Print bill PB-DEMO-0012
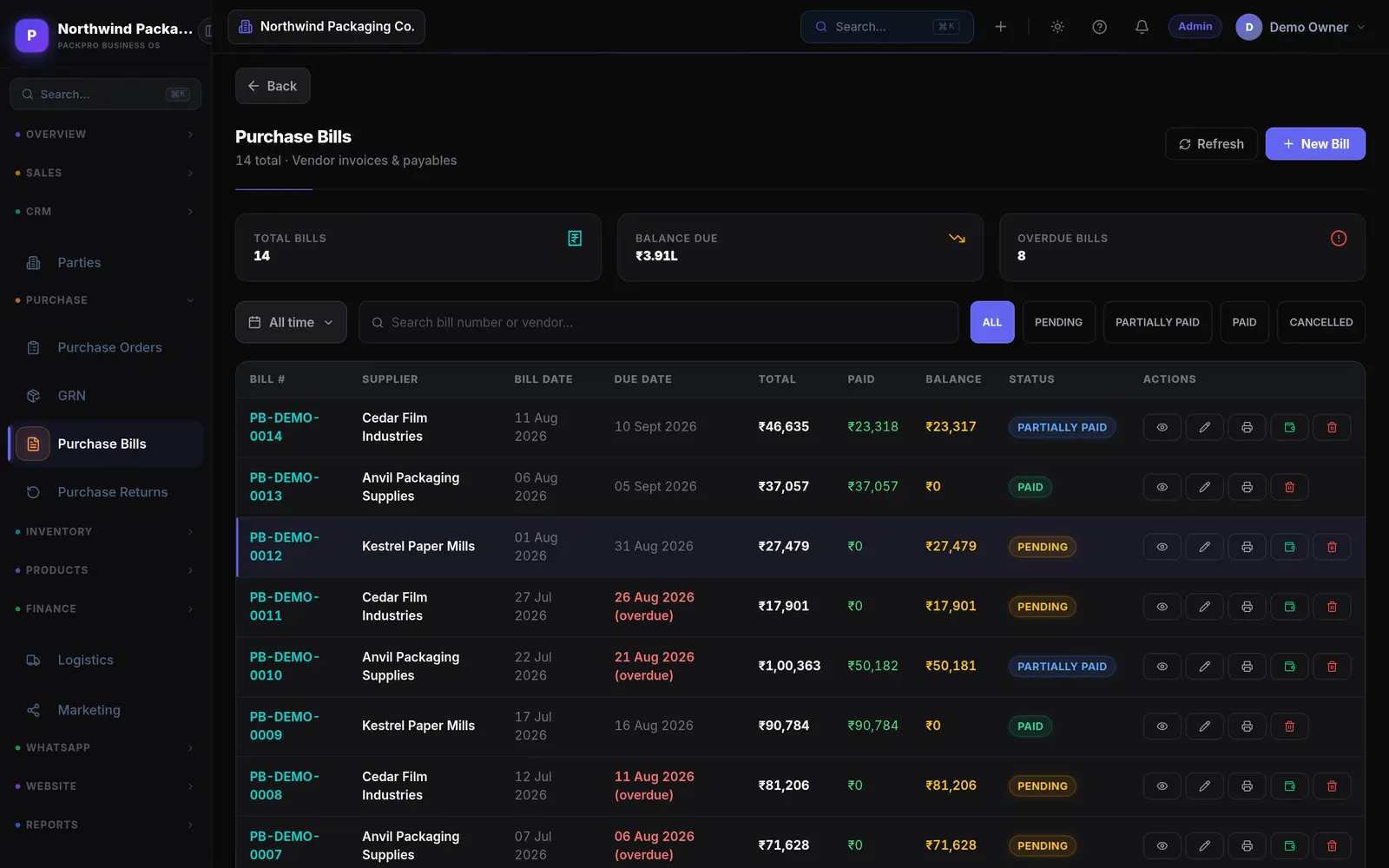 [1247, 547]
